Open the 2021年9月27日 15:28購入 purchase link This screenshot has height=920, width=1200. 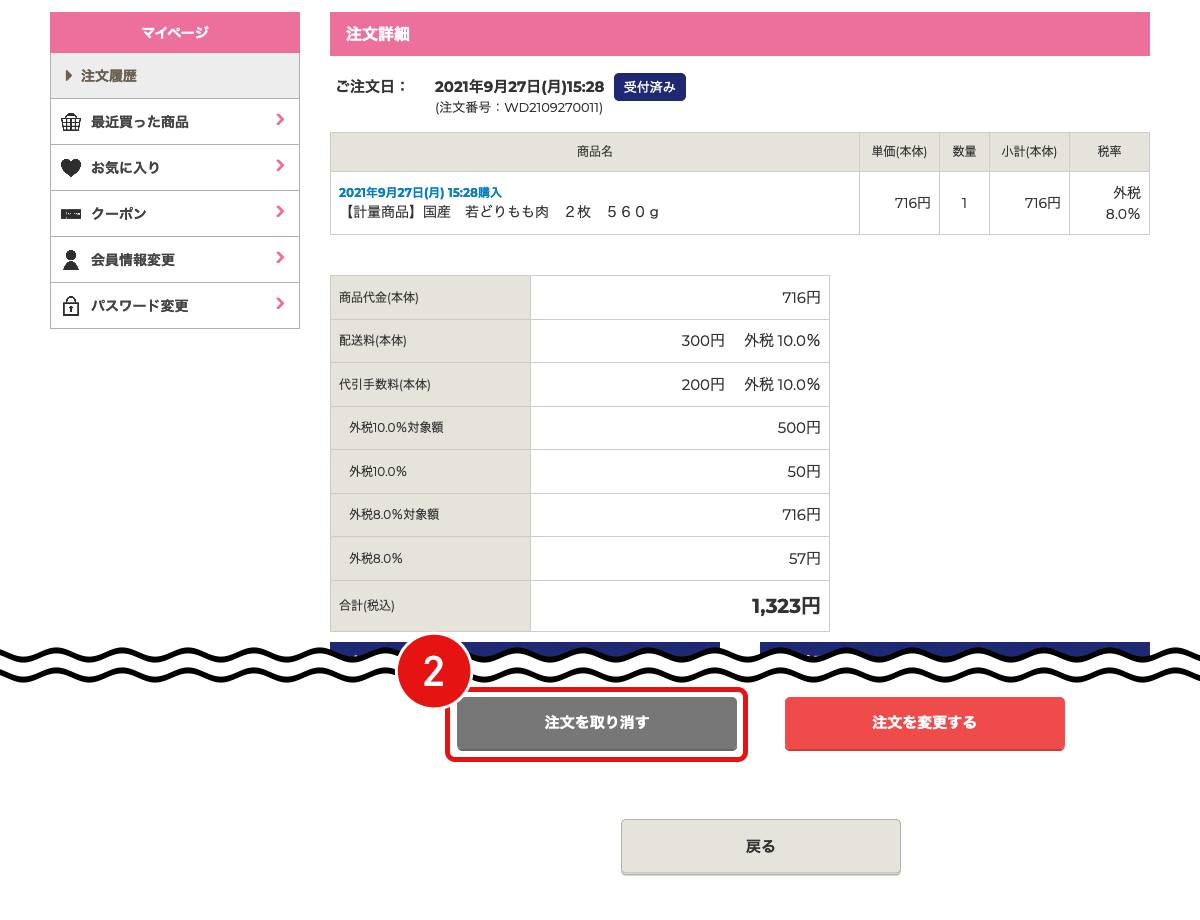(420, 192)
